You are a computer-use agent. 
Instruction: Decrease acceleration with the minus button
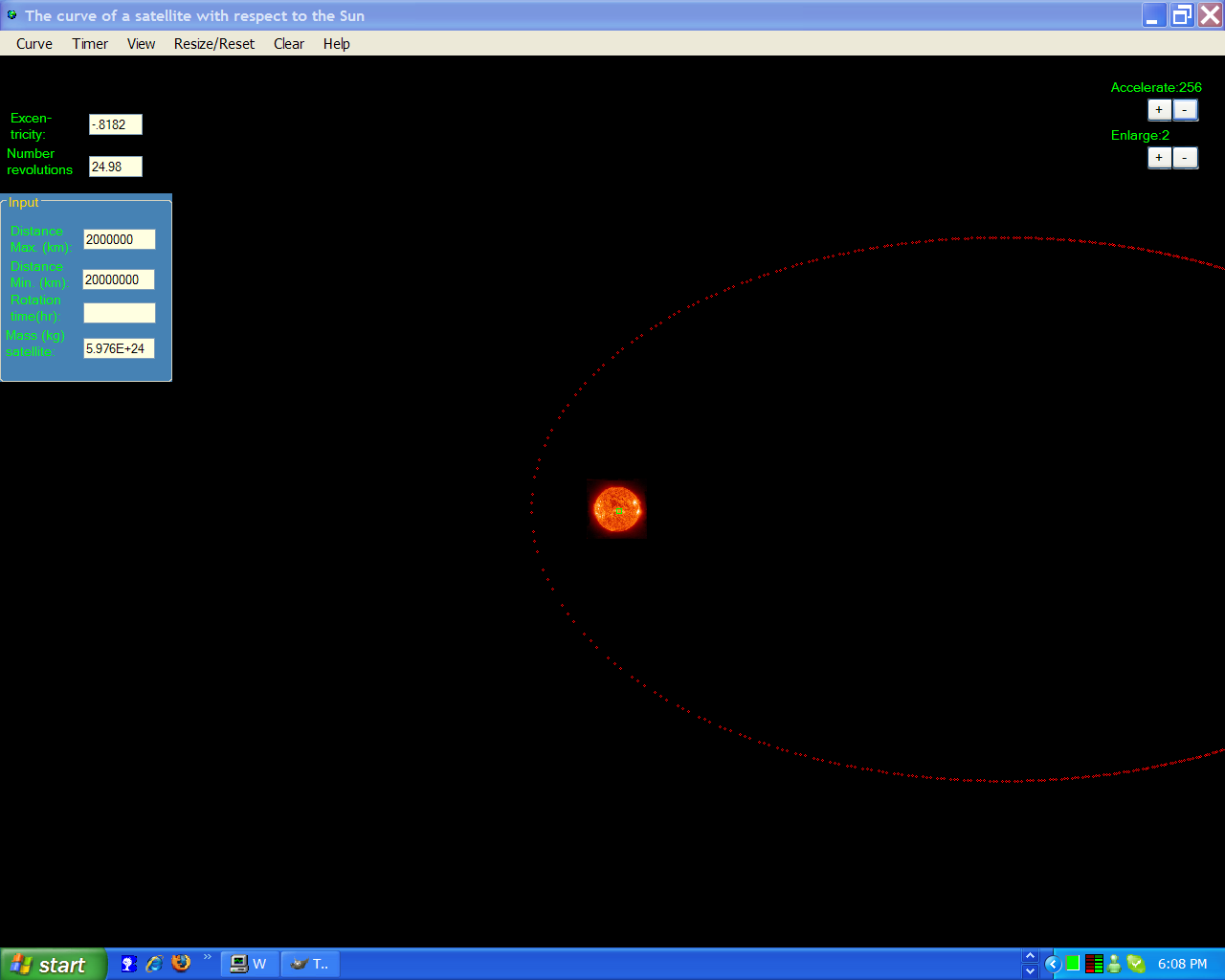(x=1185, y=110)
